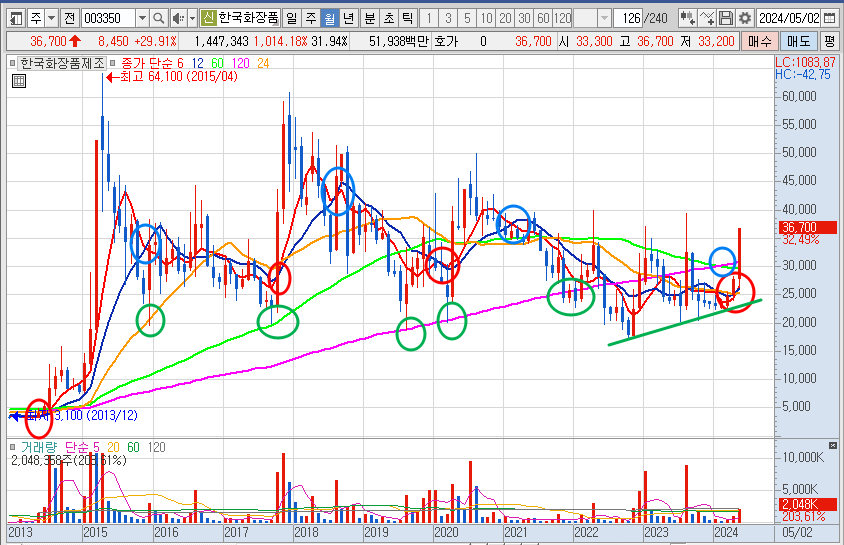The height and width of the screenshot is (545, 844).
Task: Toggle the small square before 종가 단순
Action: (112, 63)
